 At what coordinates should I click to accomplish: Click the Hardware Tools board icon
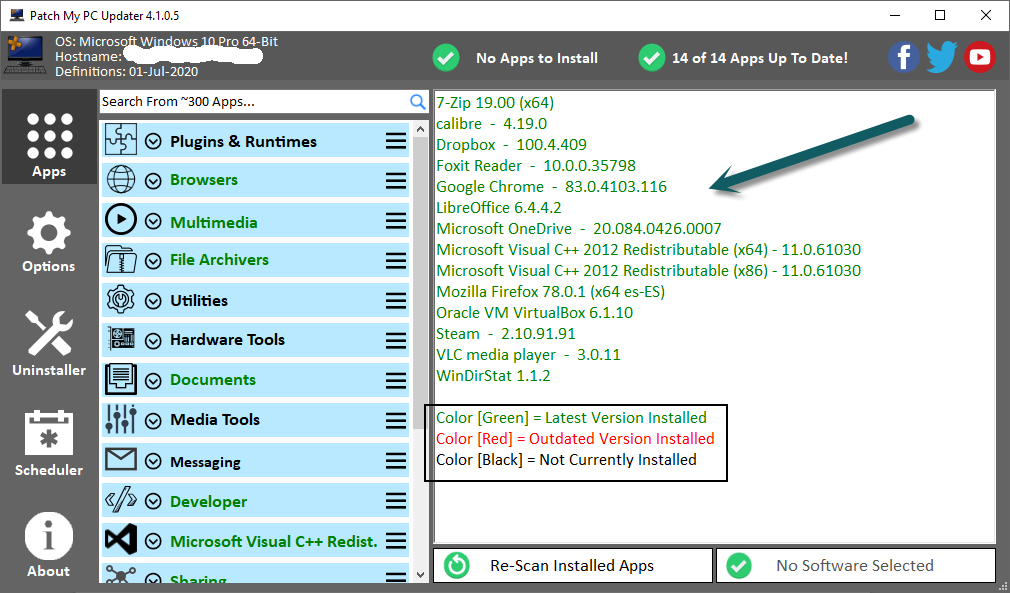tap(120, 339)
